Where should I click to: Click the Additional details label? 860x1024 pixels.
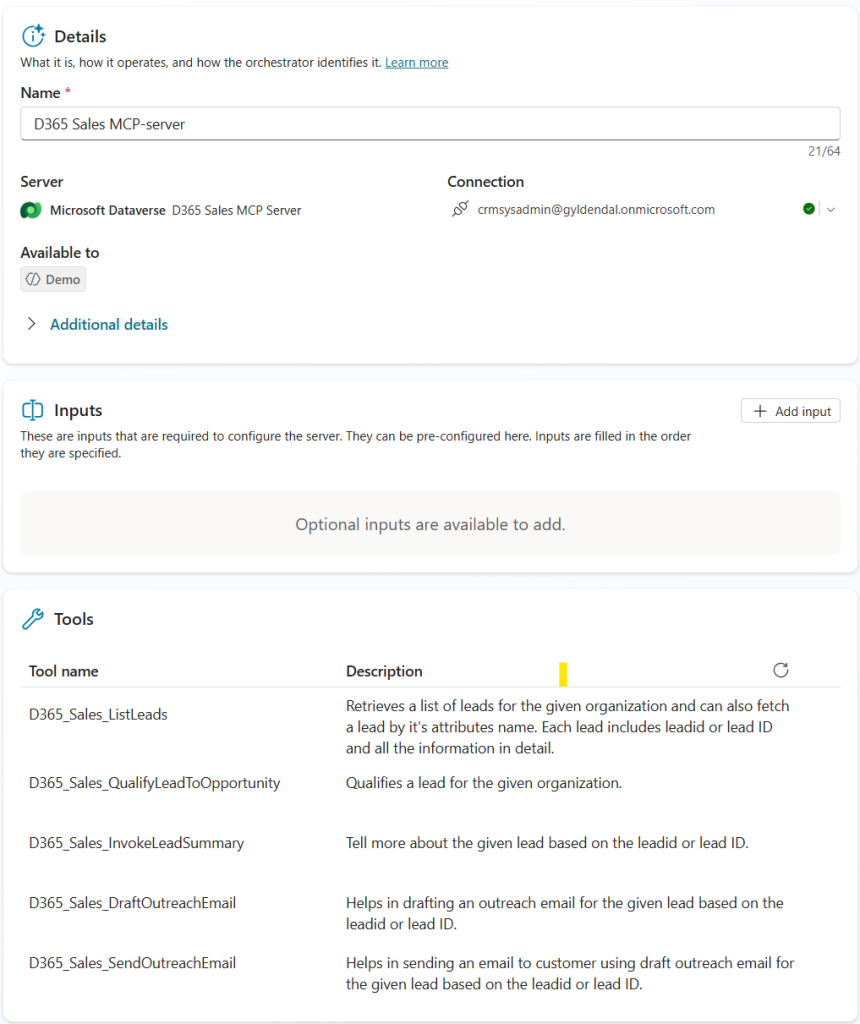(x=109, y=324)
